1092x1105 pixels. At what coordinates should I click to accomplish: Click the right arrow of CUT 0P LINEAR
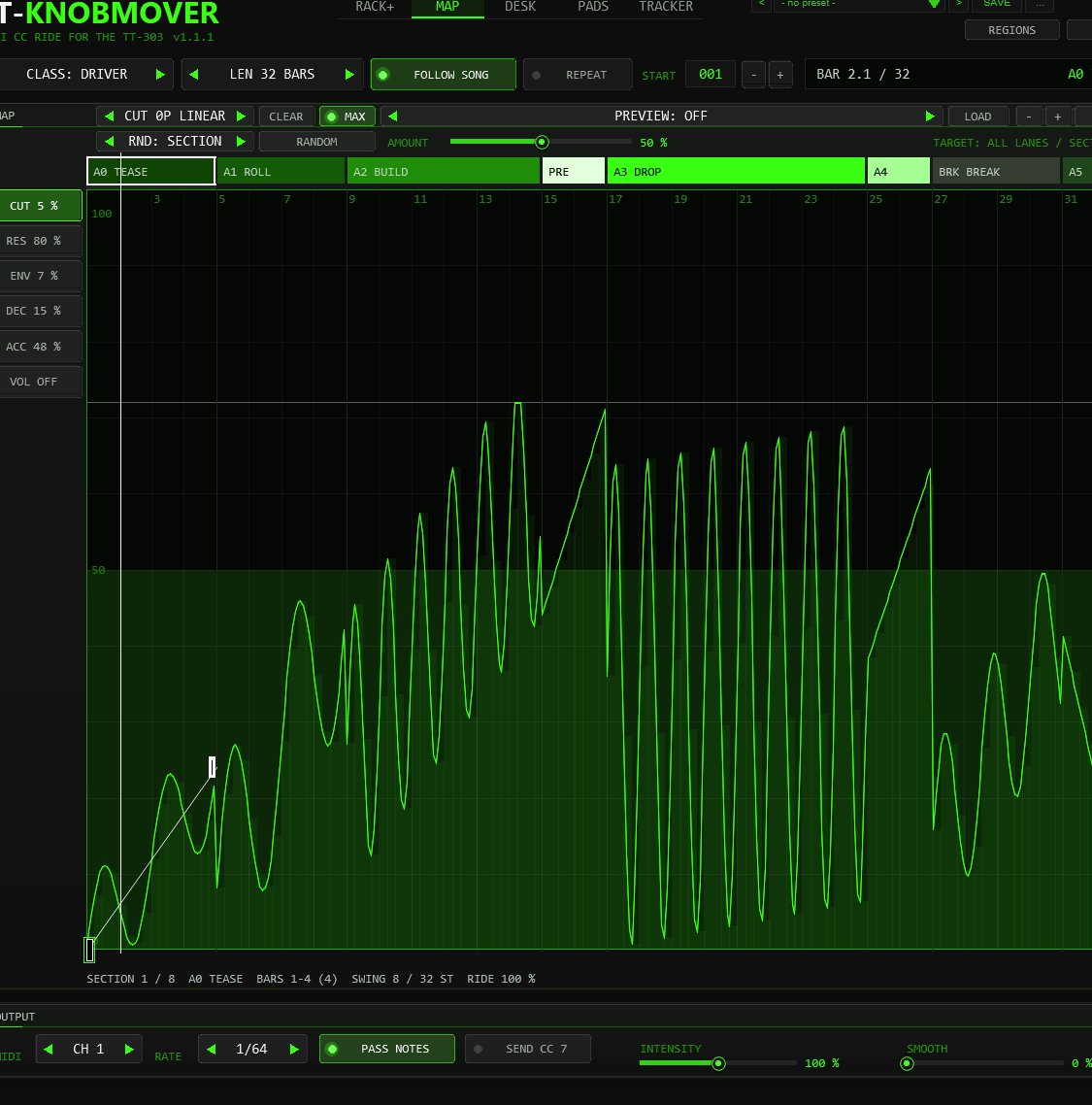click(241, 117)
